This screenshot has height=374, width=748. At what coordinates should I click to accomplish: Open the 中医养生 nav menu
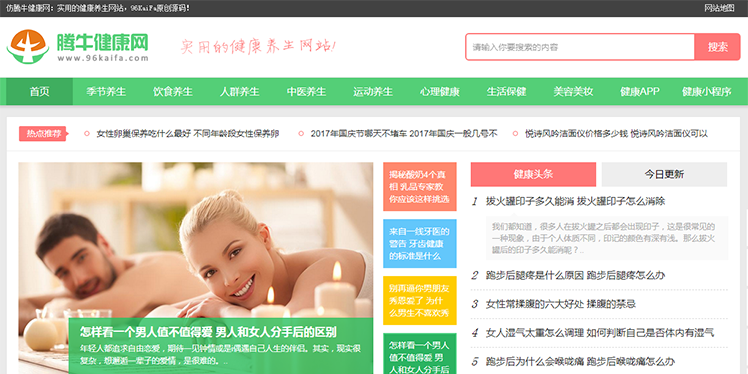point(306,92)
